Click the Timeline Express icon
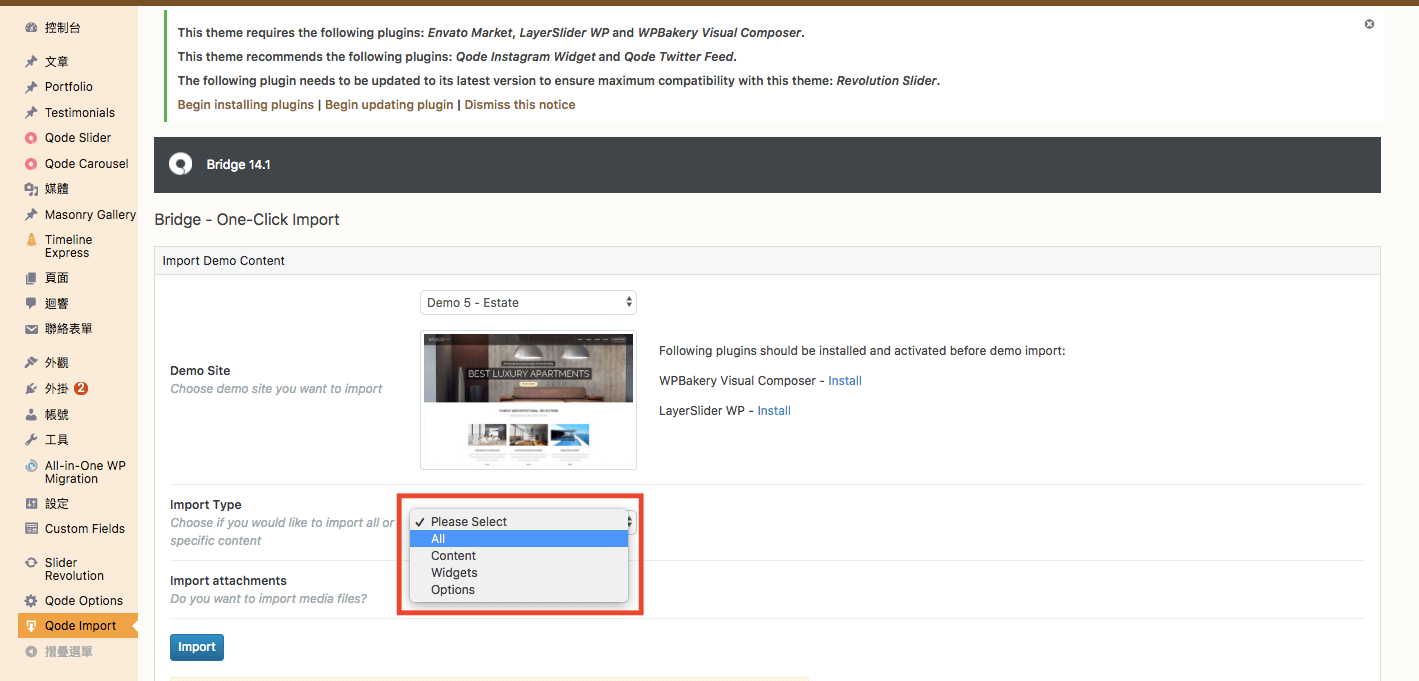Screen dimensions: 1419x681 pyautogui.click(x=31, y=240)
